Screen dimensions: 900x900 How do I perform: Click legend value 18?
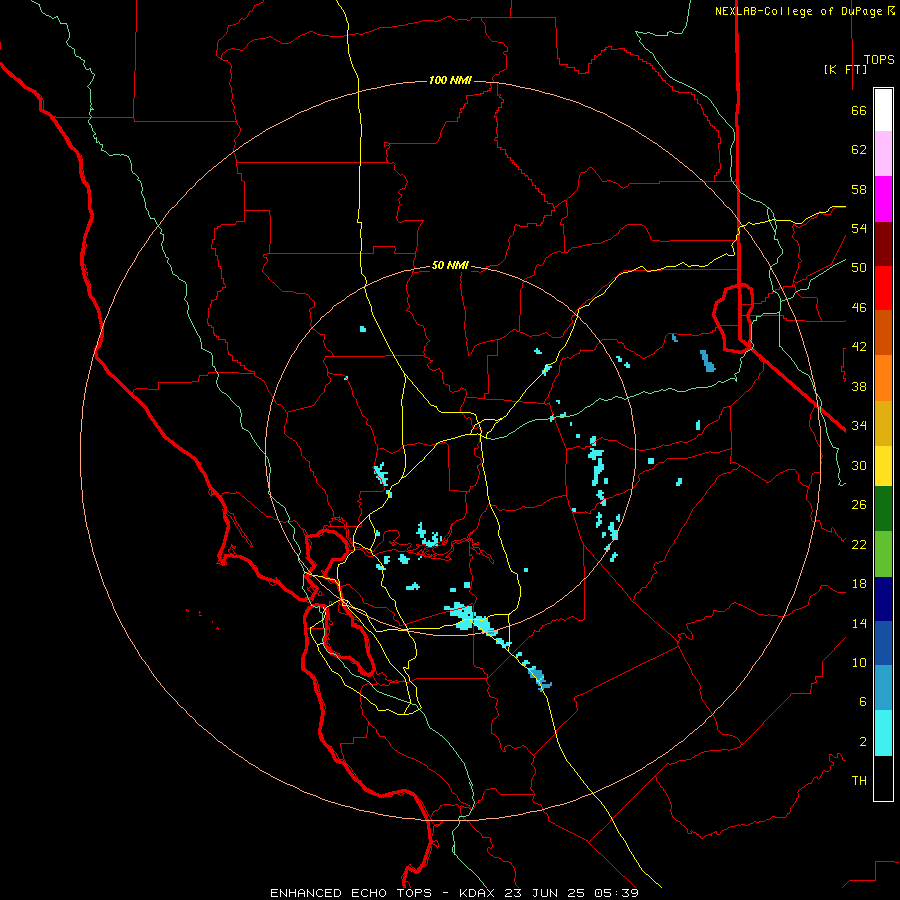pos(859,584)
